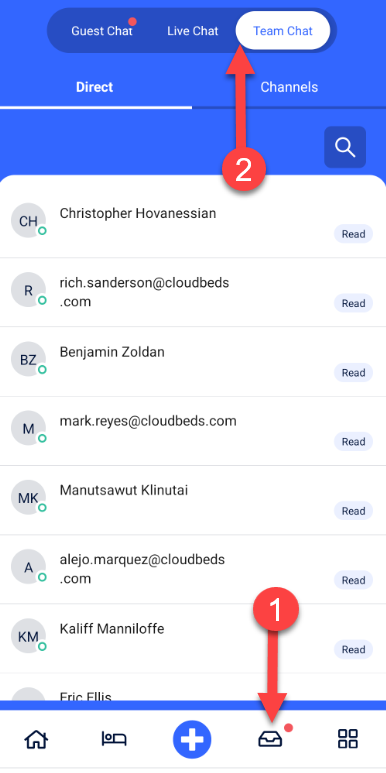
Task: Switch to Guest Chat segment
Action: (102, 31)
